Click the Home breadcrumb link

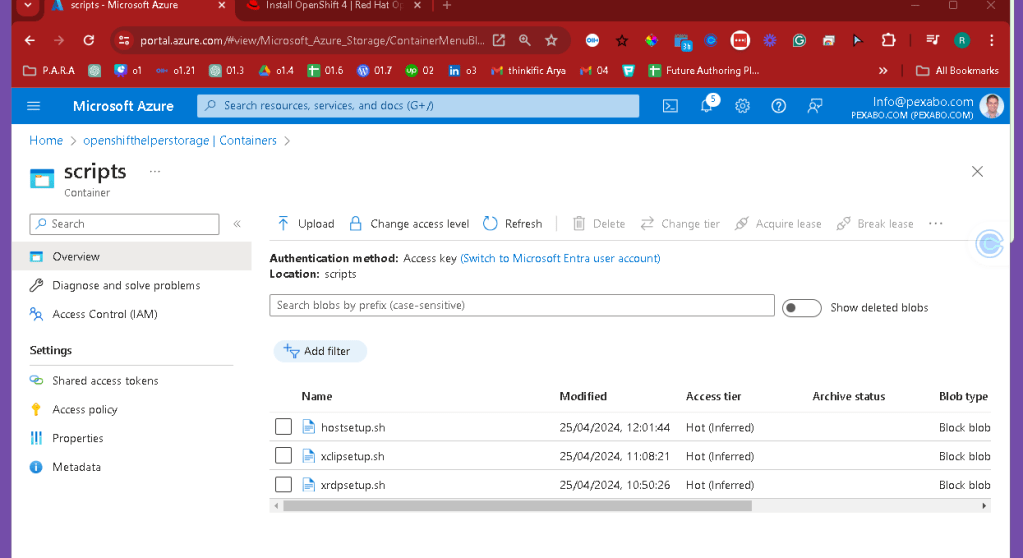[46, 140]
